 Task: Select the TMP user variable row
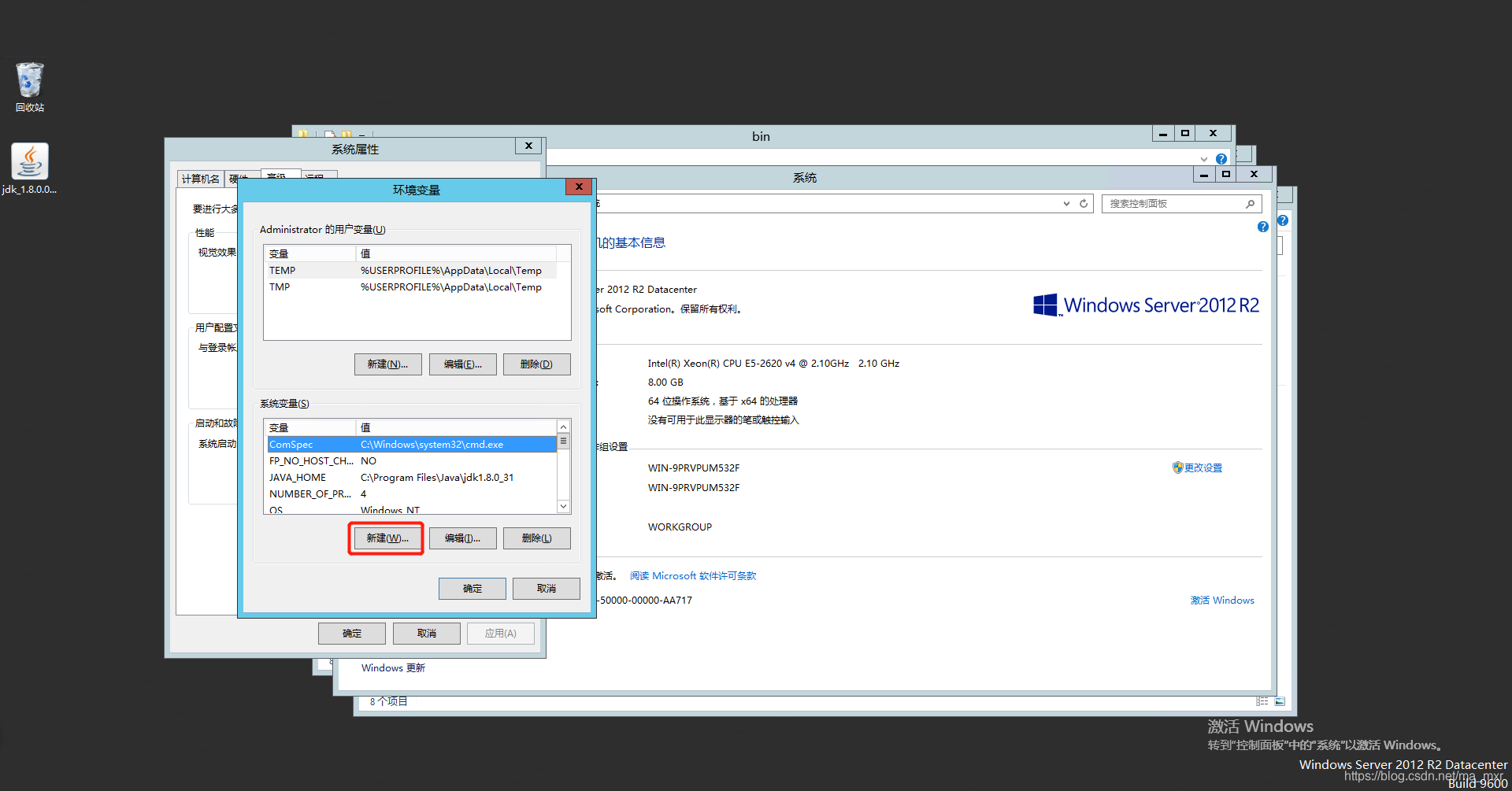411,287
